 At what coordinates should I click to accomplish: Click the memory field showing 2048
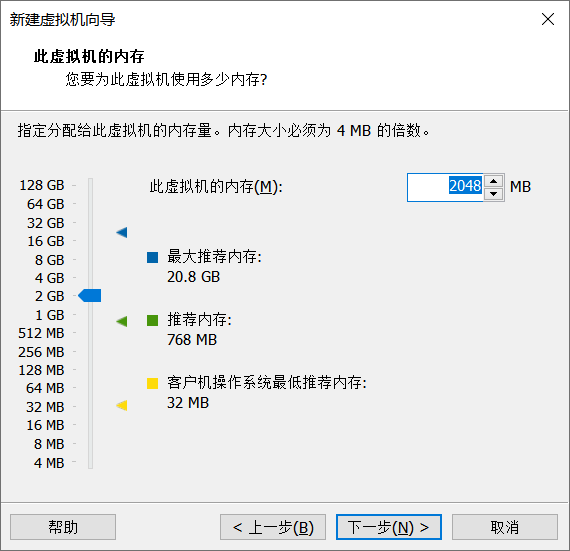[x=445, y=187]
